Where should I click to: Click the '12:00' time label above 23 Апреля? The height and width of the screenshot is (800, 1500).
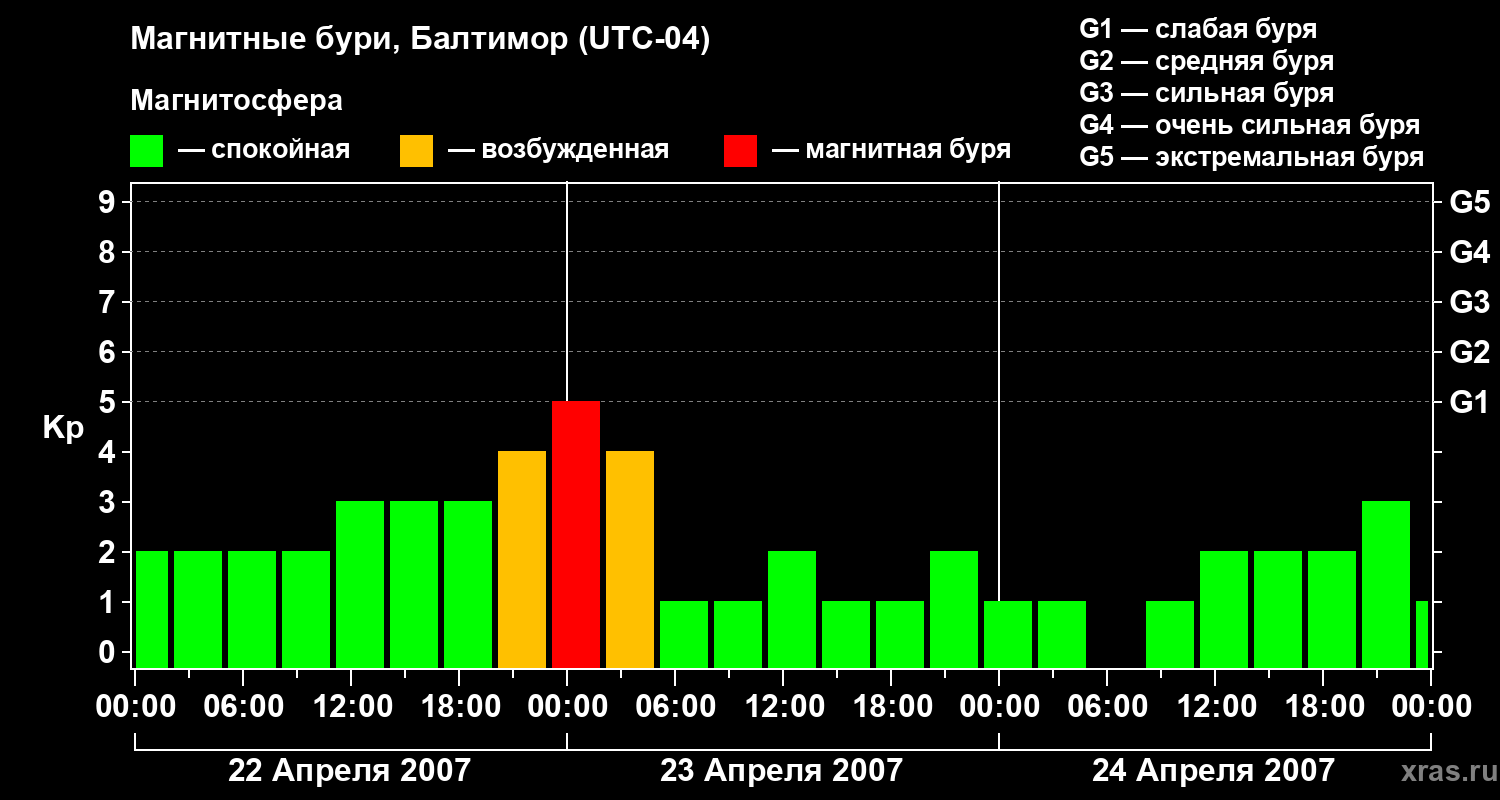point(784,707)
